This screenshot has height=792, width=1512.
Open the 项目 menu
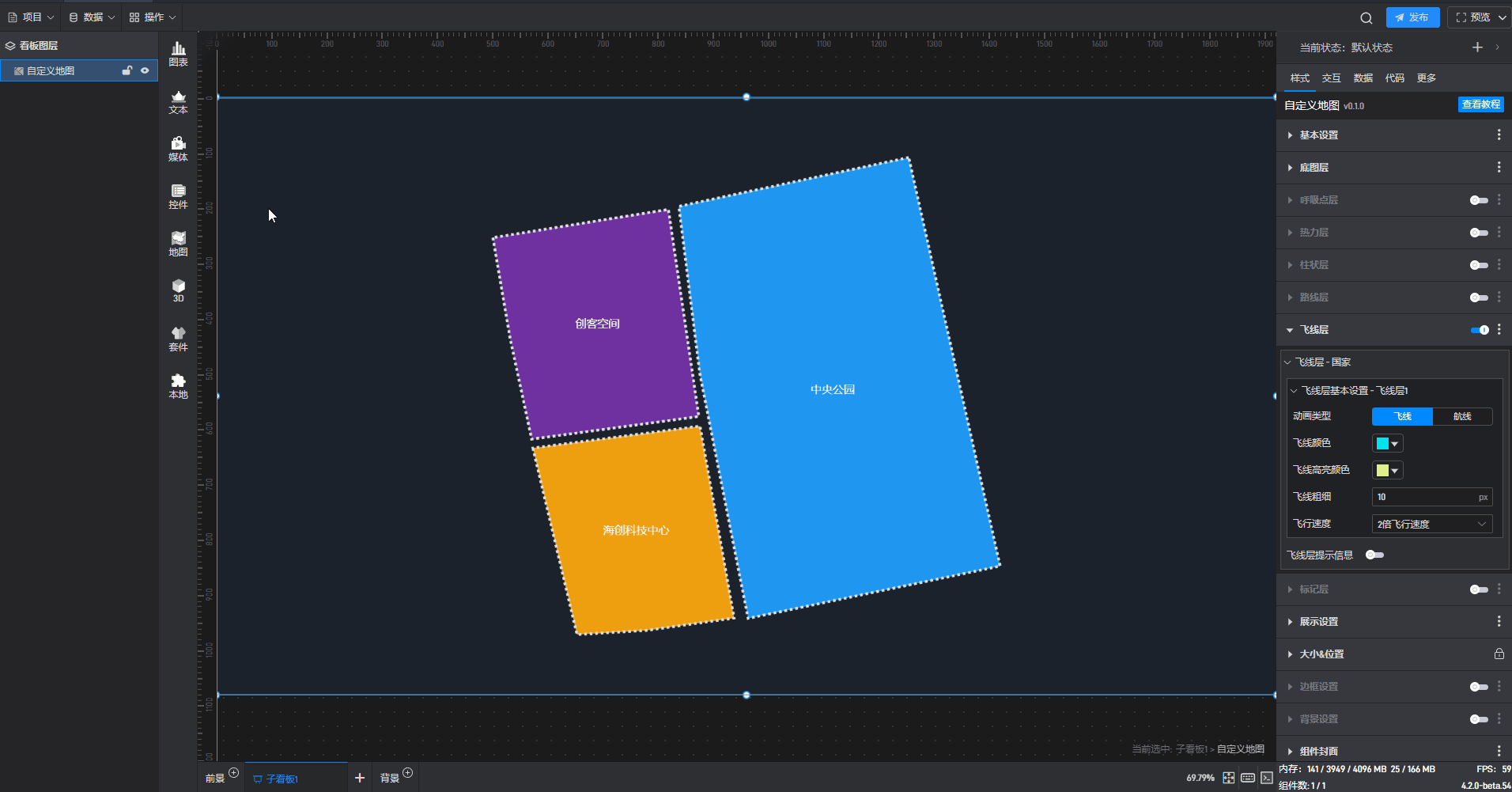(31, 17)
